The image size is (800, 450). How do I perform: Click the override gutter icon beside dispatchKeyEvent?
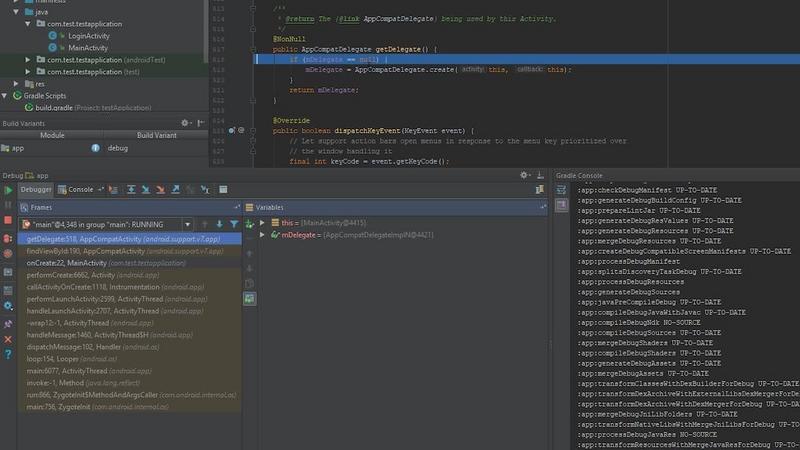pos(232,131)
